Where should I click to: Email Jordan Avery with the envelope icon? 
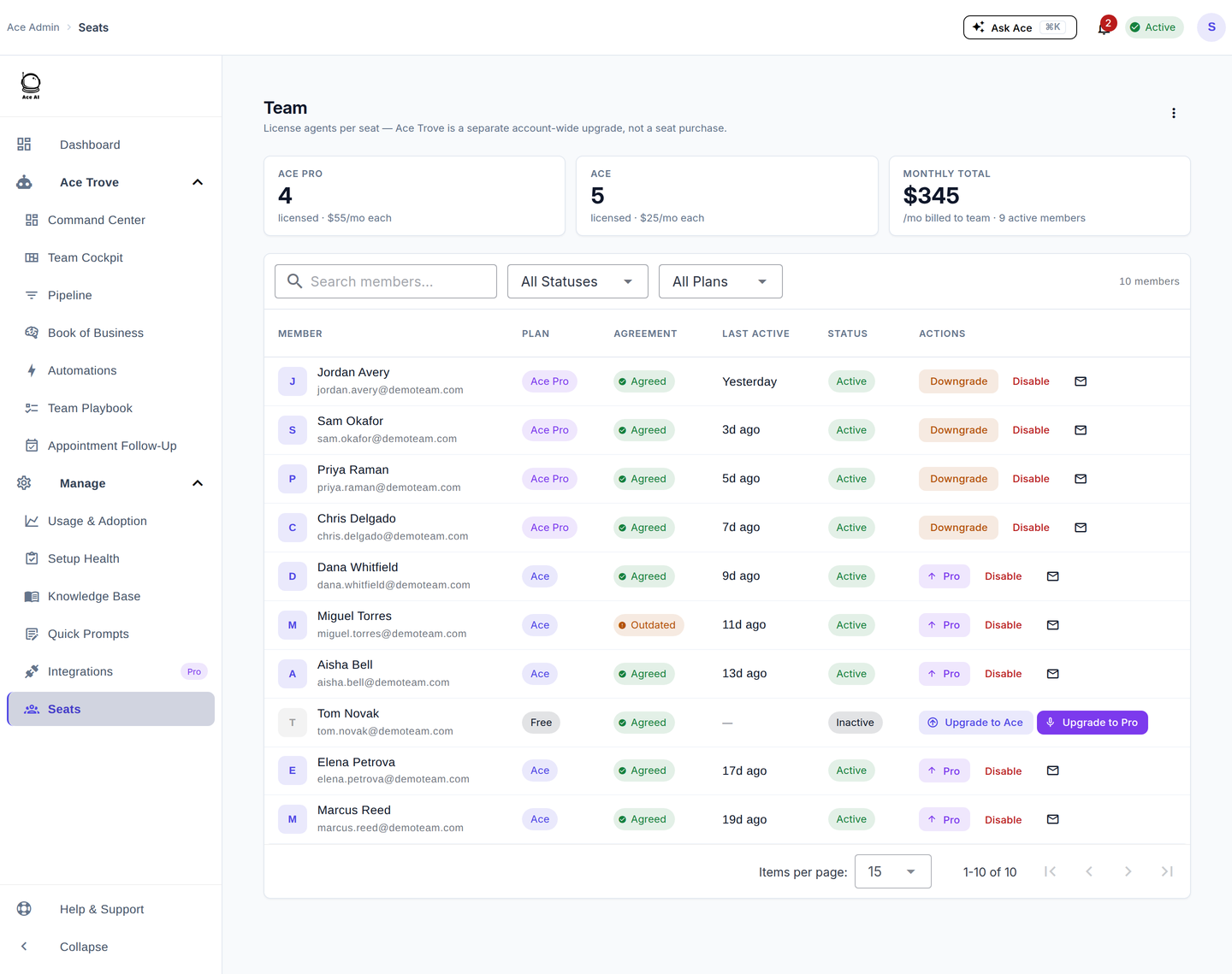coord(1081,381)
